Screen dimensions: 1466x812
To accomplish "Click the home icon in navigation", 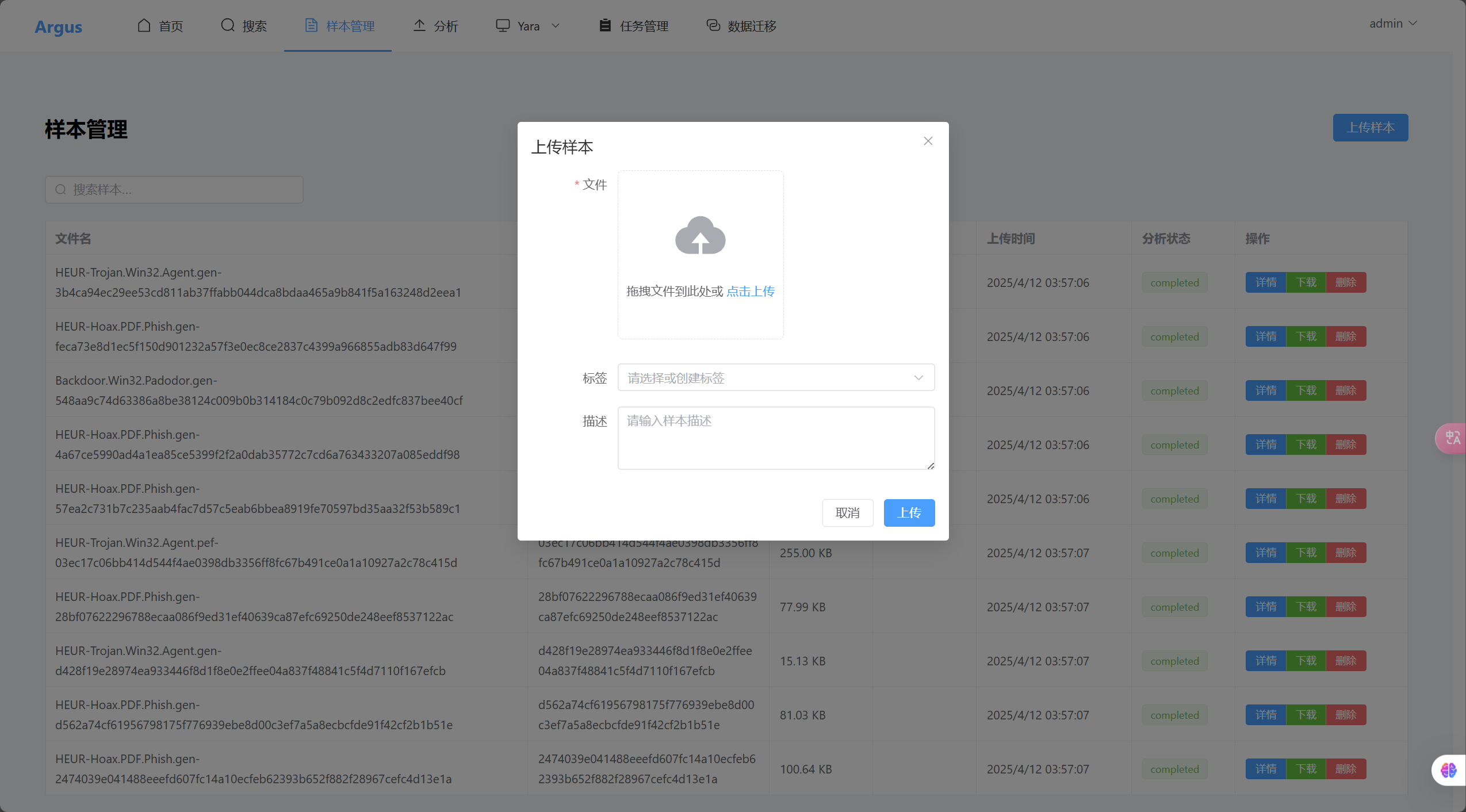I will pos(144,25).
